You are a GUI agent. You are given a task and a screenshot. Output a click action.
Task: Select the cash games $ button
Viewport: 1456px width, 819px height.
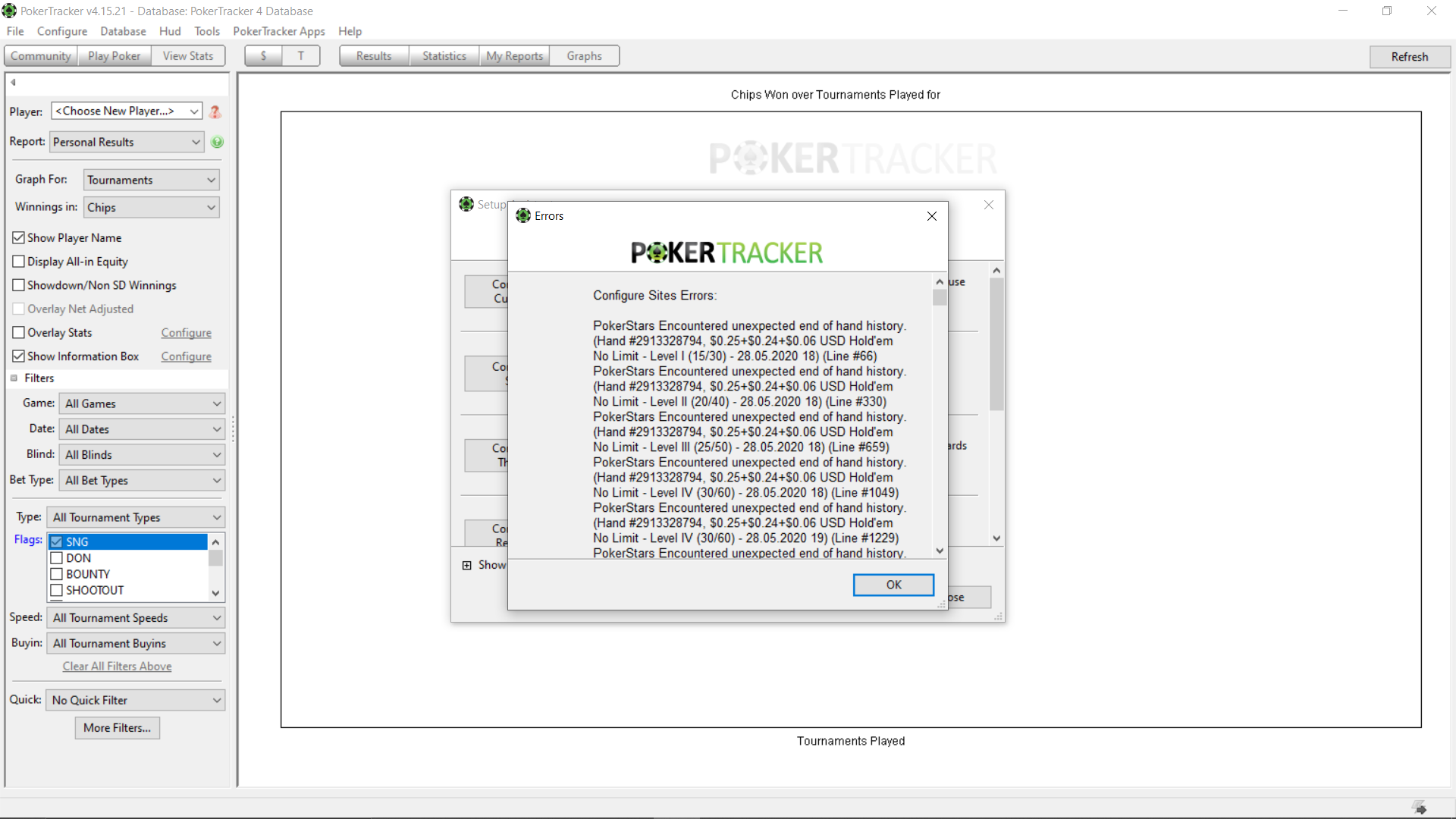pos(263,56)
